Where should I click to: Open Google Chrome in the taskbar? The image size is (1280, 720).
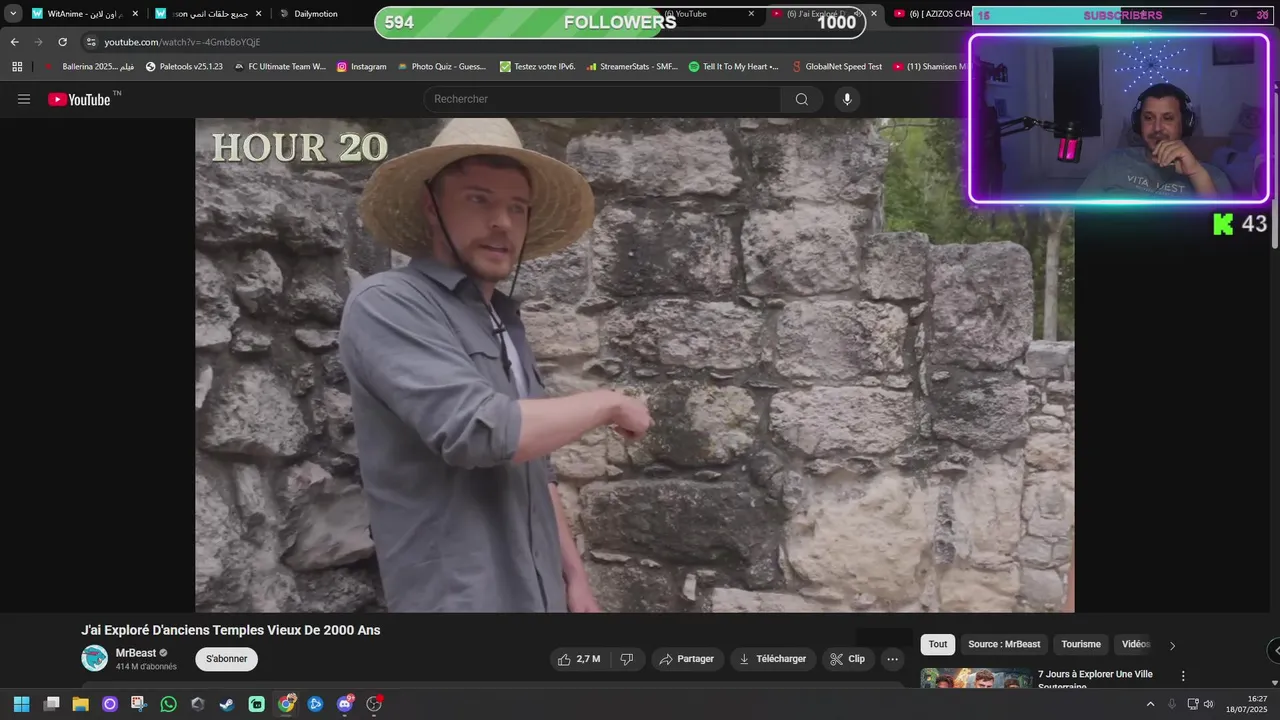coord(286,704)
